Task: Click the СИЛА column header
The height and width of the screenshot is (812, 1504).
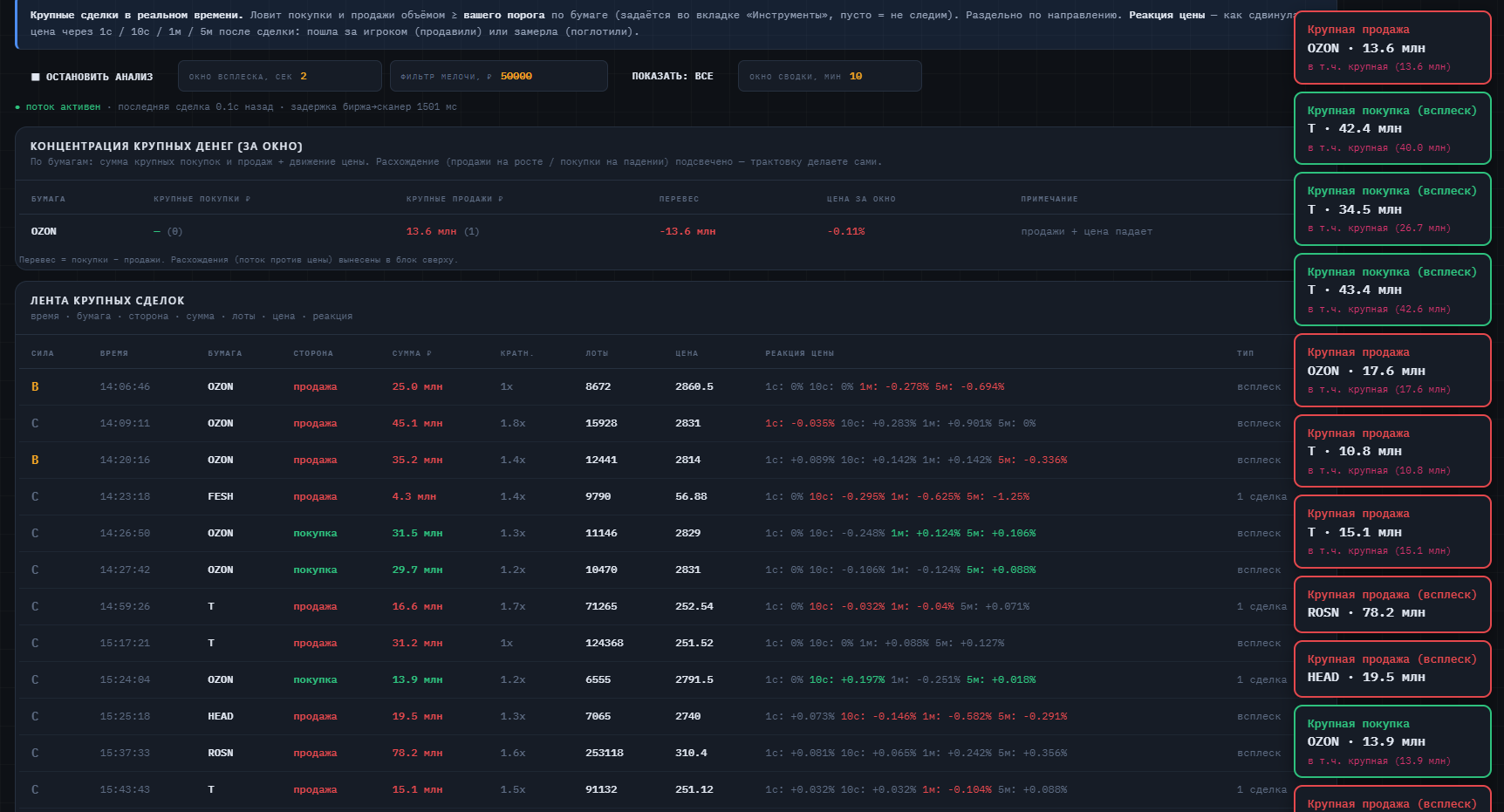Action: (x=43, y=353)
